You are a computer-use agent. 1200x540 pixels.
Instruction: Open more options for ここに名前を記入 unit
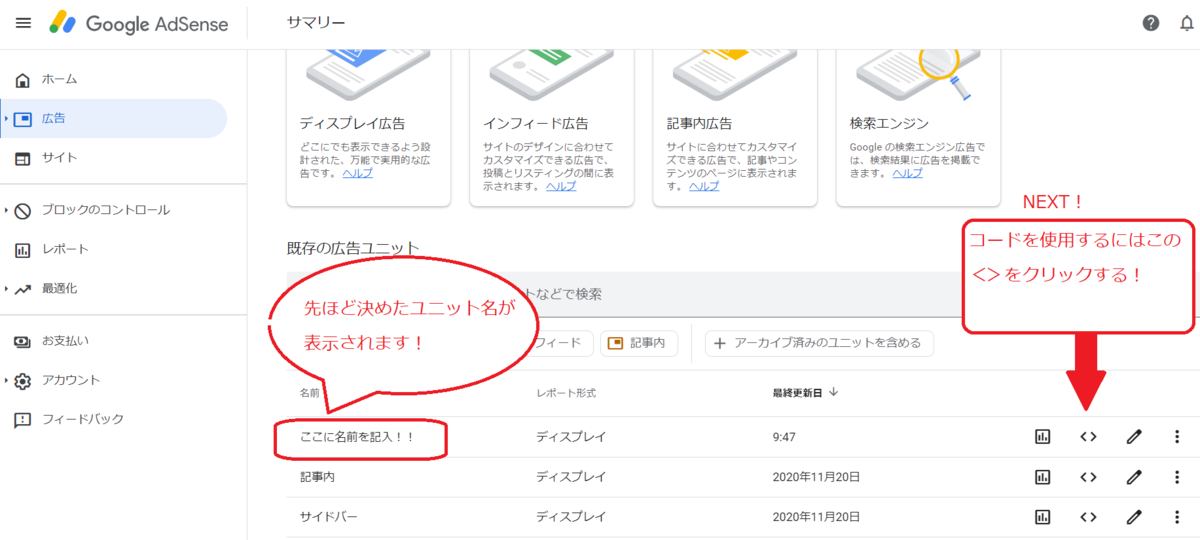1177,437
